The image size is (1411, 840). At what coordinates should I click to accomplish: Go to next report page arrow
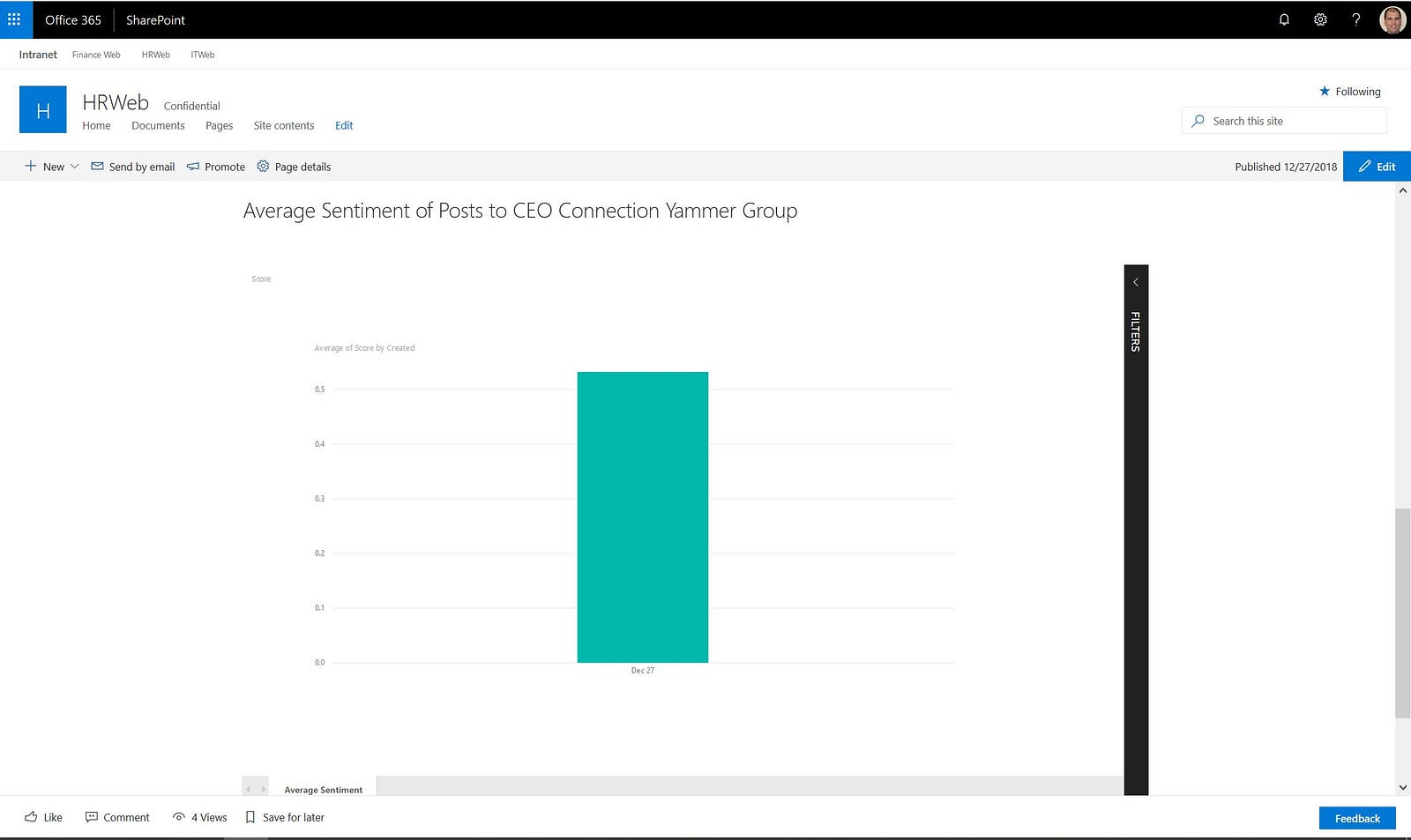(263, 790)
